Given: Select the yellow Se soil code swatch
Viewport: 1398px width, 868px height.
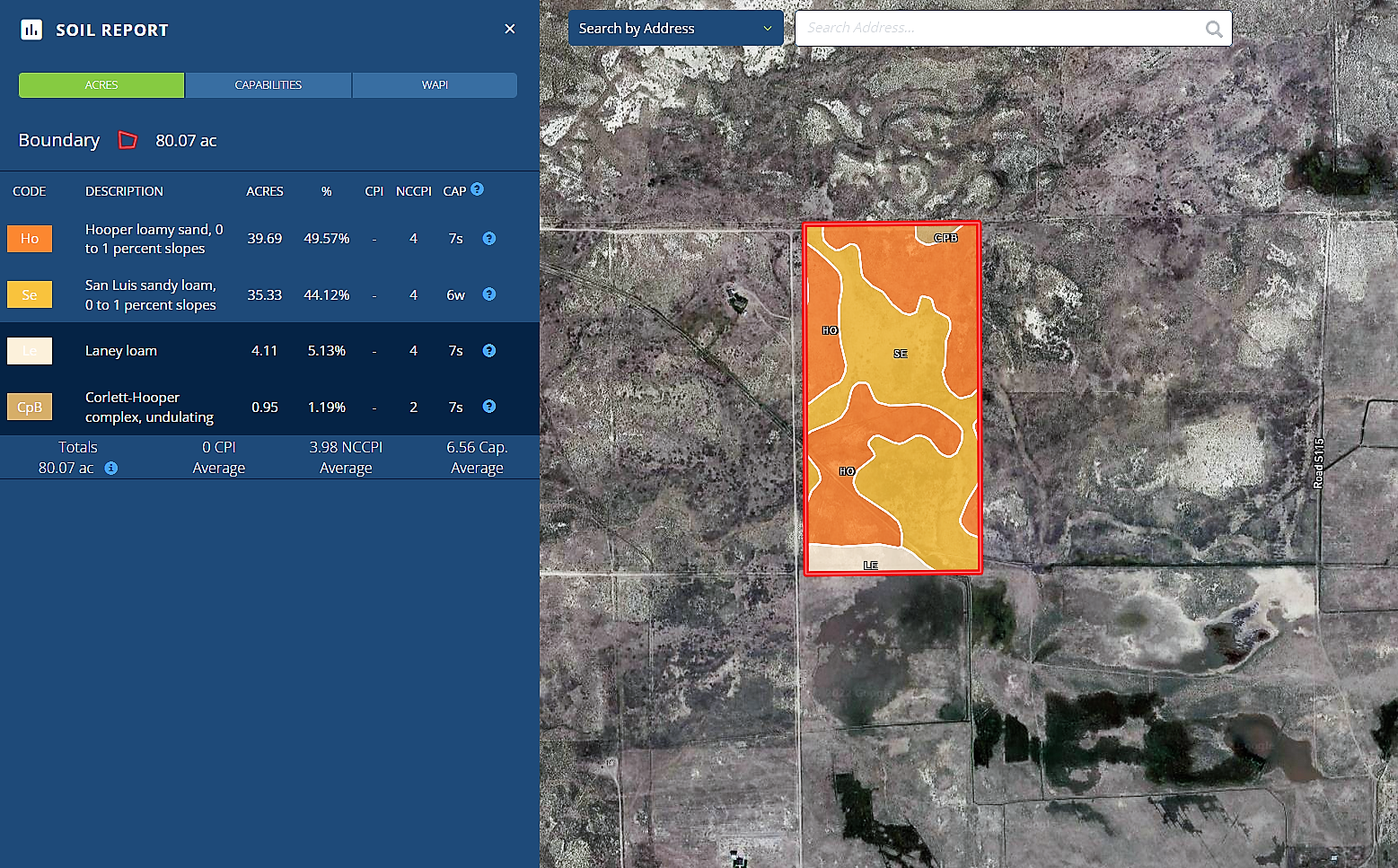Looking at the screenshot, I should (30, 294).
